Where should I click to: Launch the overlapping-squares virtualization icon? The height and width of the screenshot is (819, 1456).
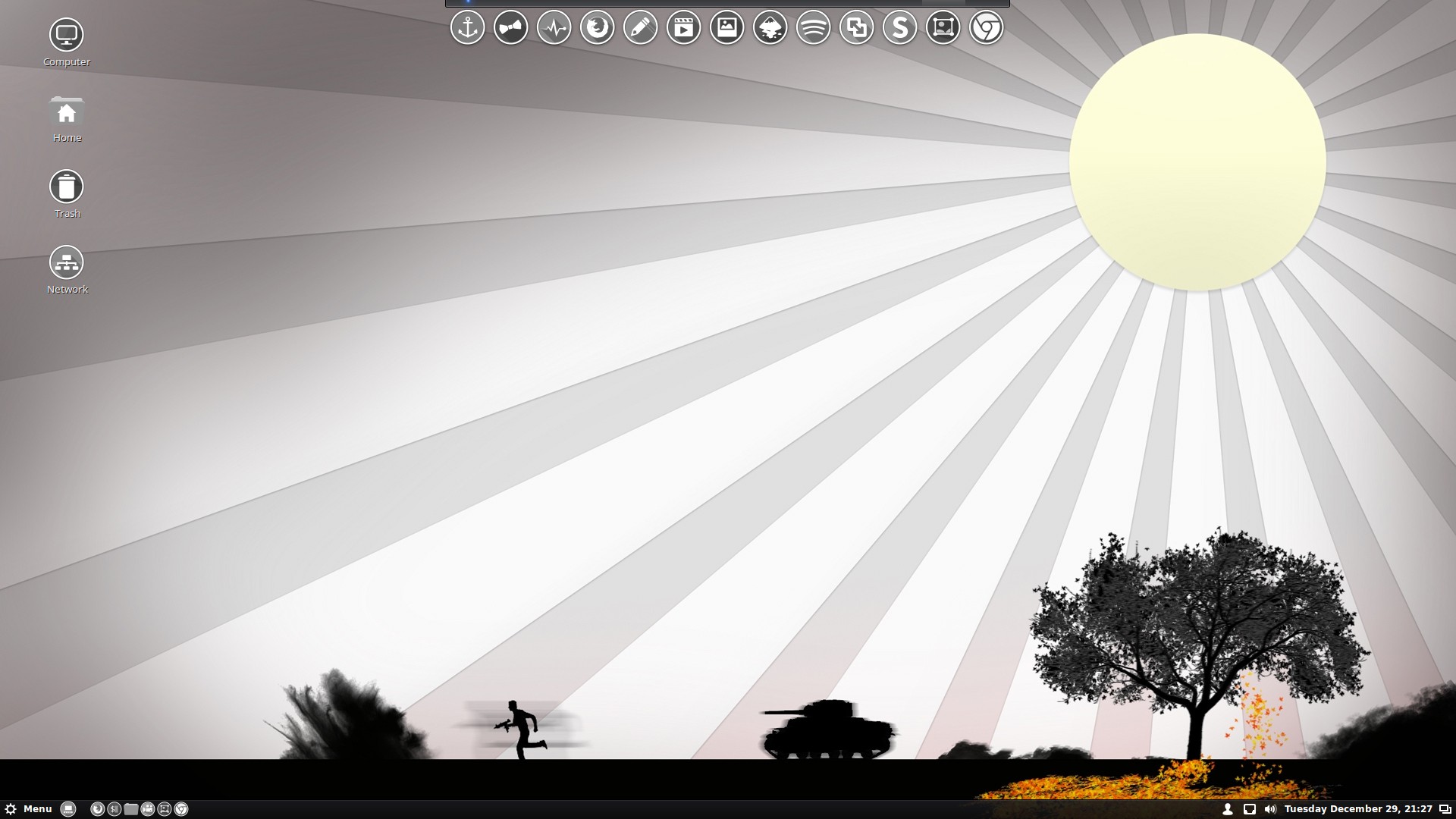[x=856, y=28]
